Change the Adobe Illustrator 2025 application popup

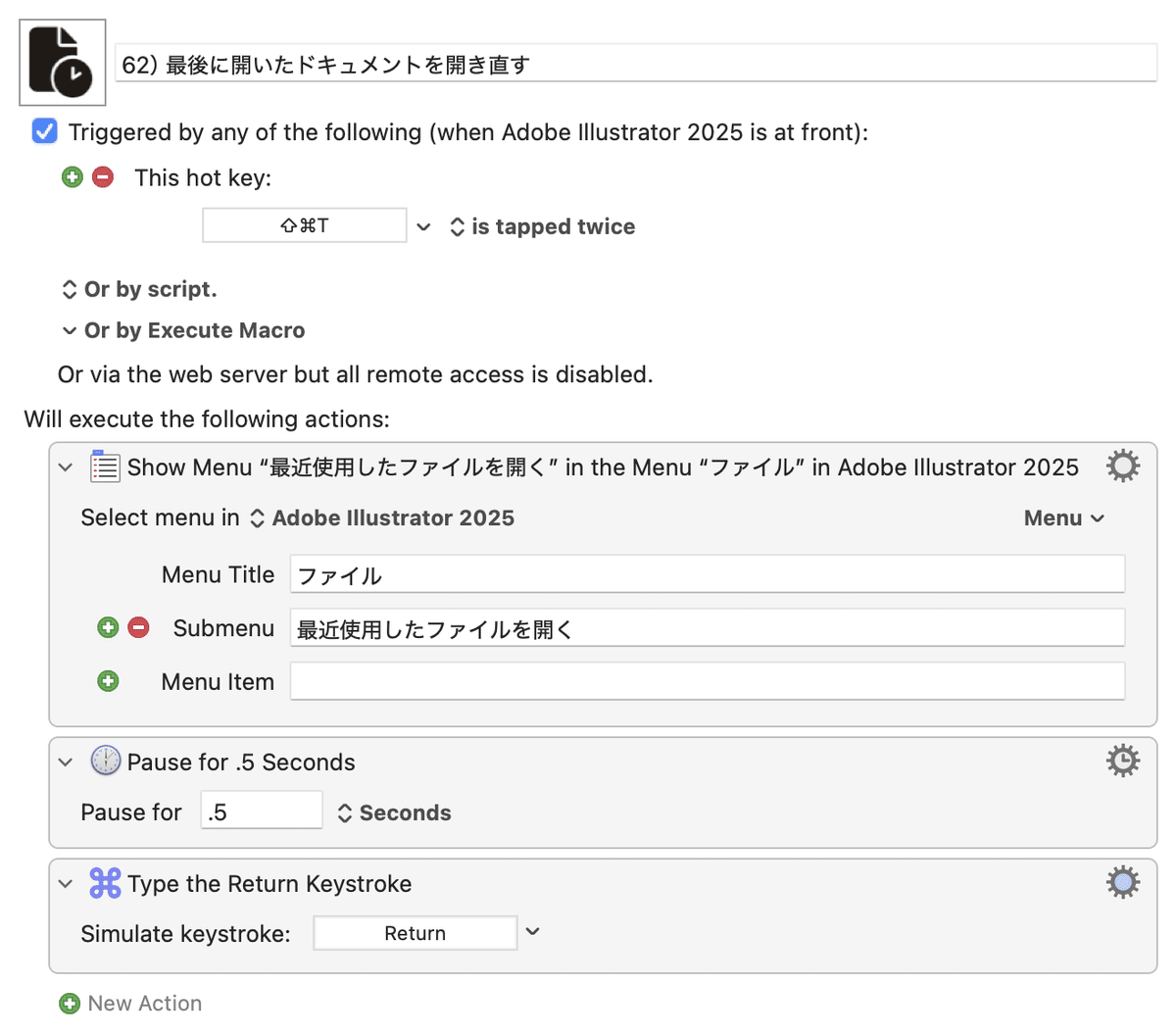point(383,517)
